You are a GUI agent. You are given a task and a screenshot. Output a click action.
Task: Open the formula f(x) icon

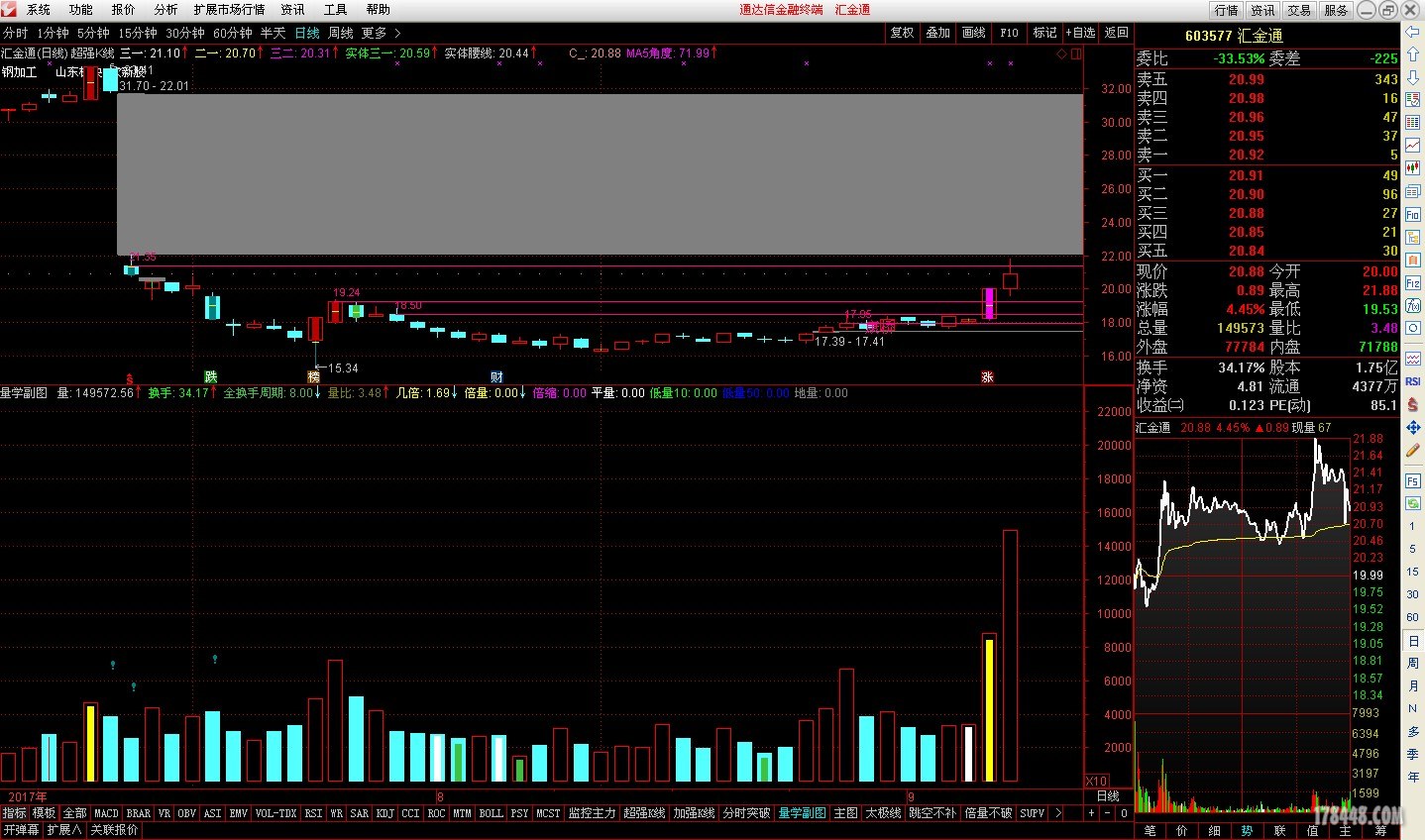tap(1413, 306)
